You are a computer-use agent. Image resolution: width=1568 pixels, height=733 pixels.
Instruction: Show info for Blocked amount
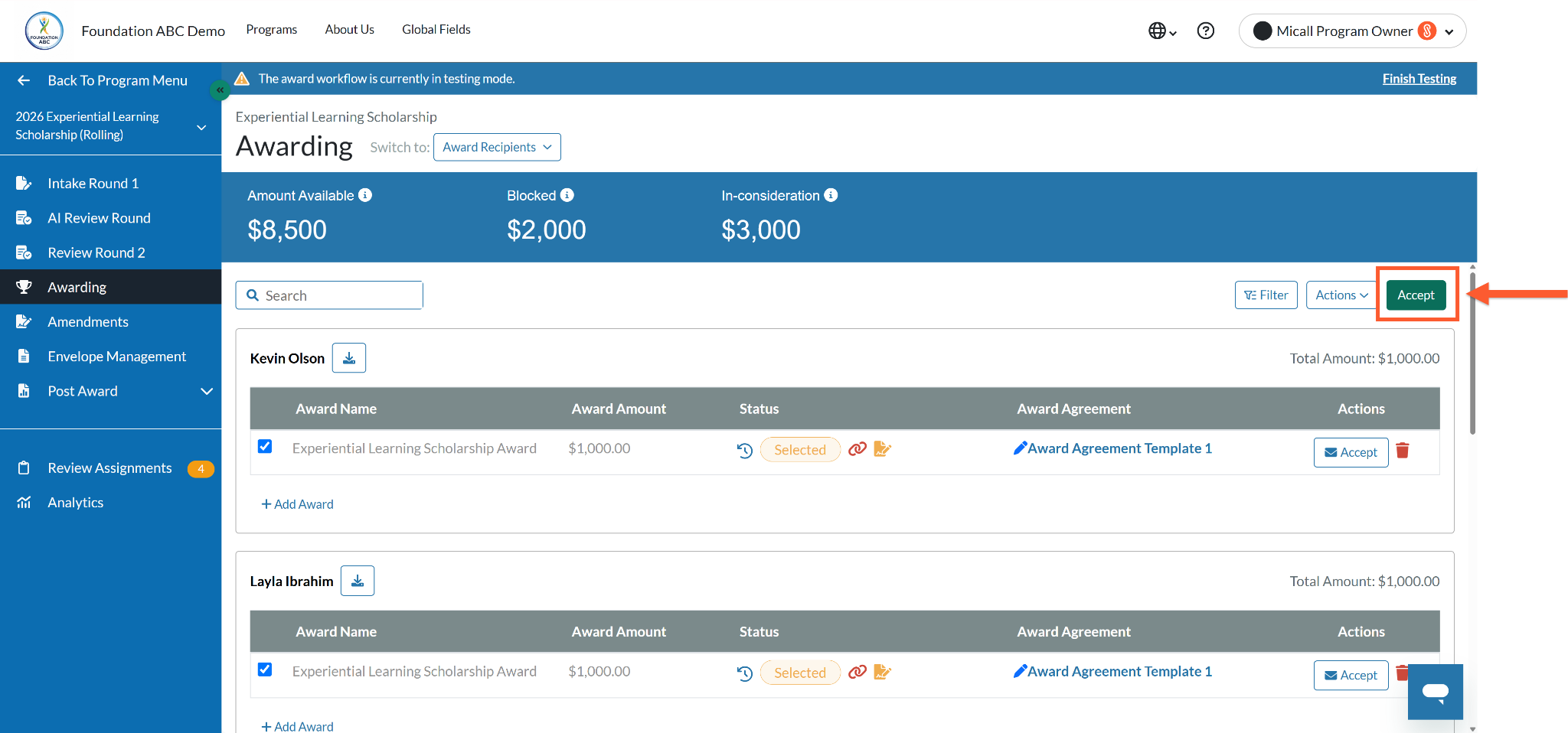[x=567, y=195]
